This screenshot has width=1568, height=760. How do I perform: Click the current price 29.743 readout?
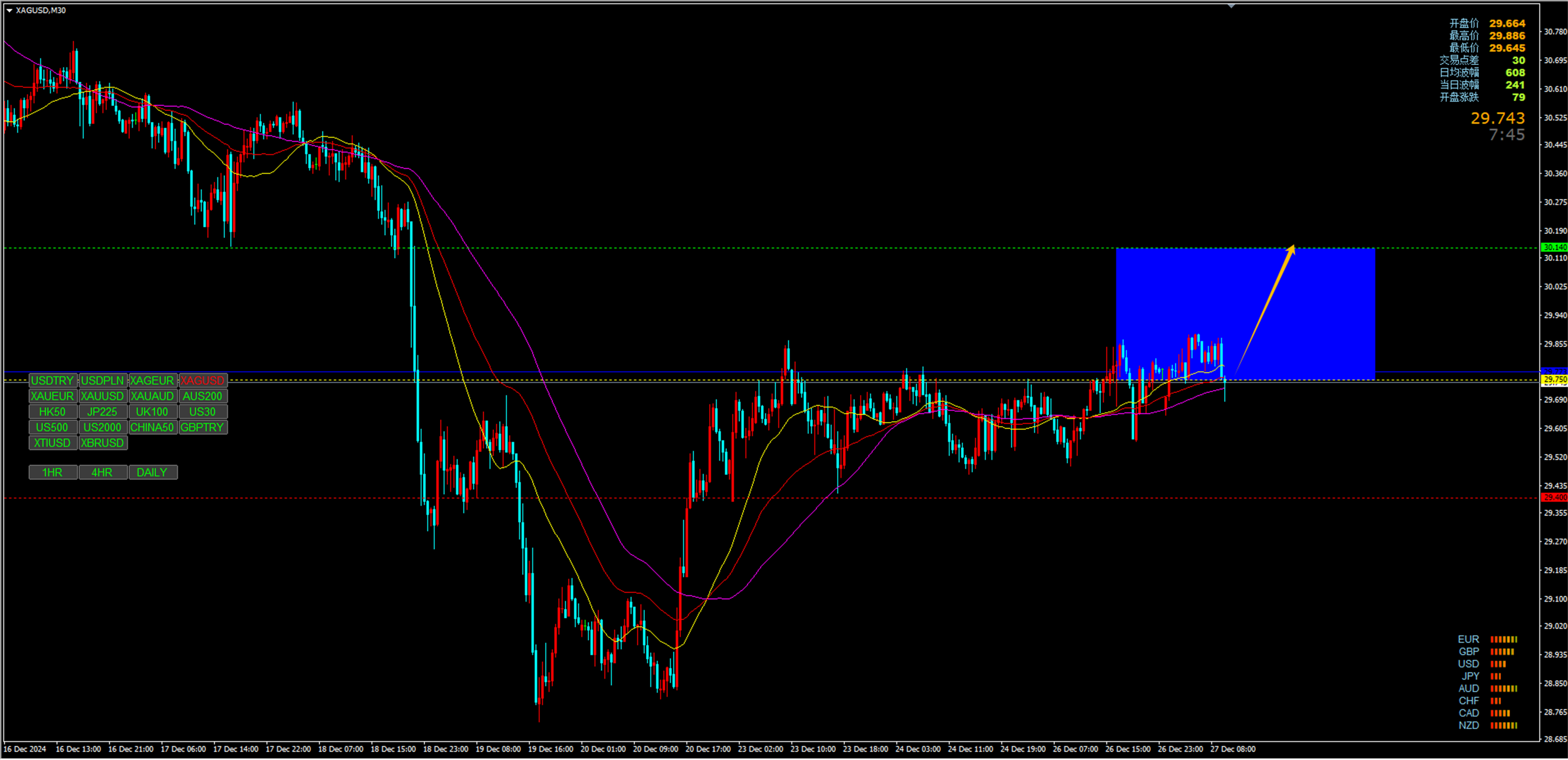click(1498, 118)
